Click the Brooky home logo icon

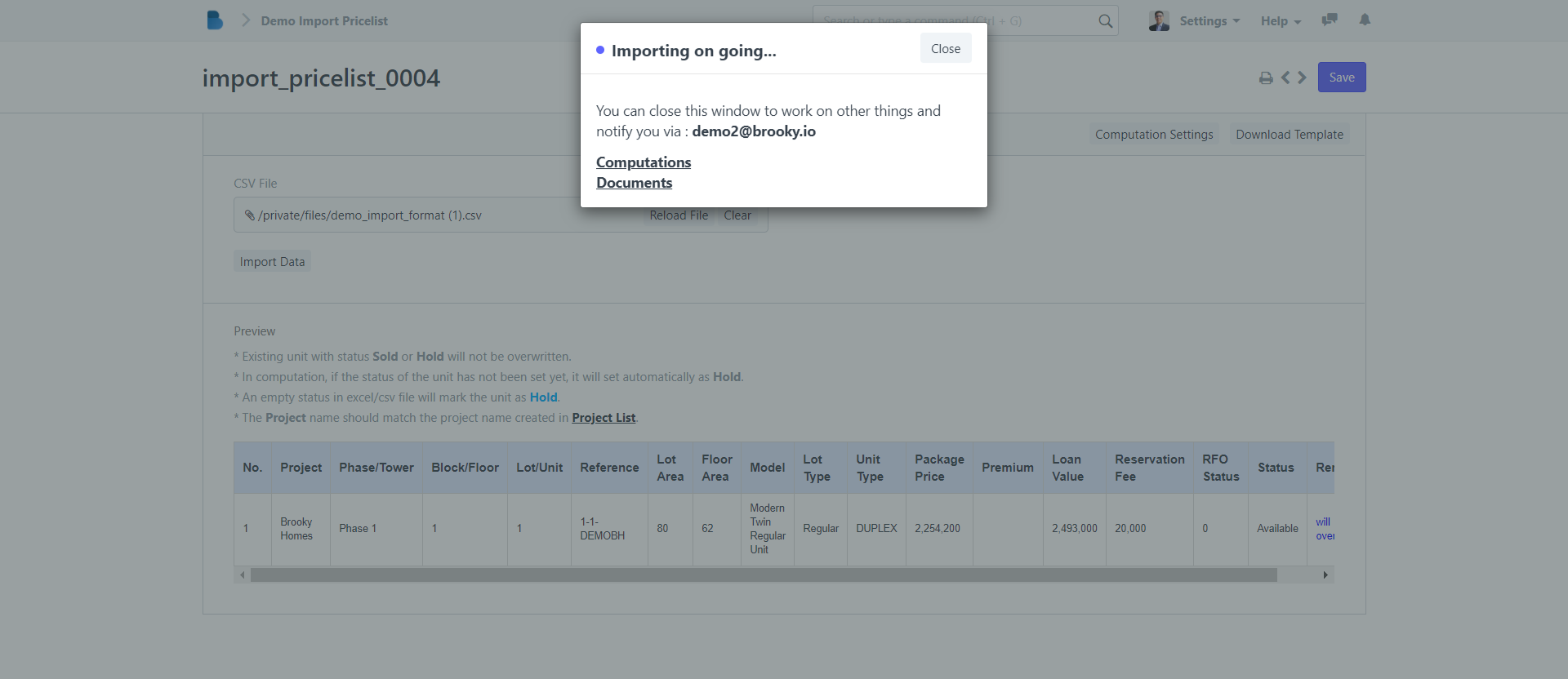pyautogui.click(x=215, y=20)
